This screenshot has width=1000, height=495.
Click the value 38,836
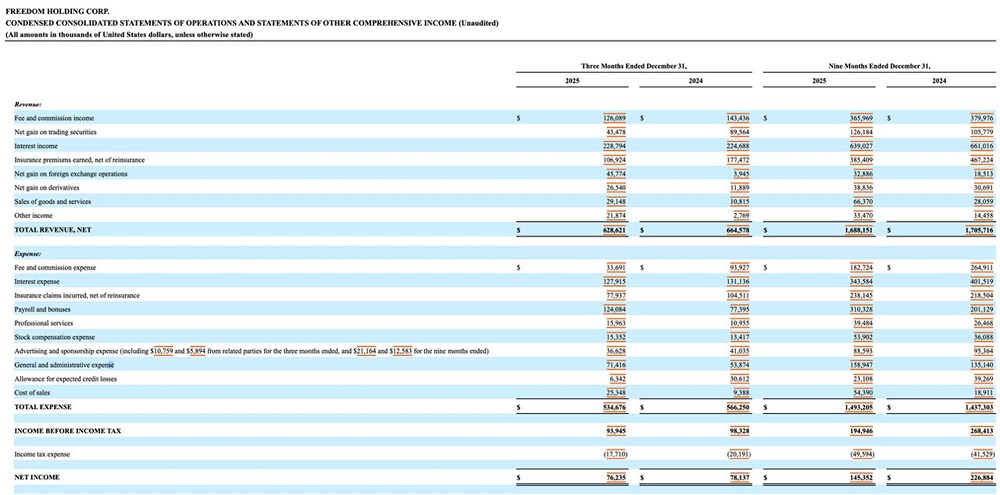[x=862, y=188]
